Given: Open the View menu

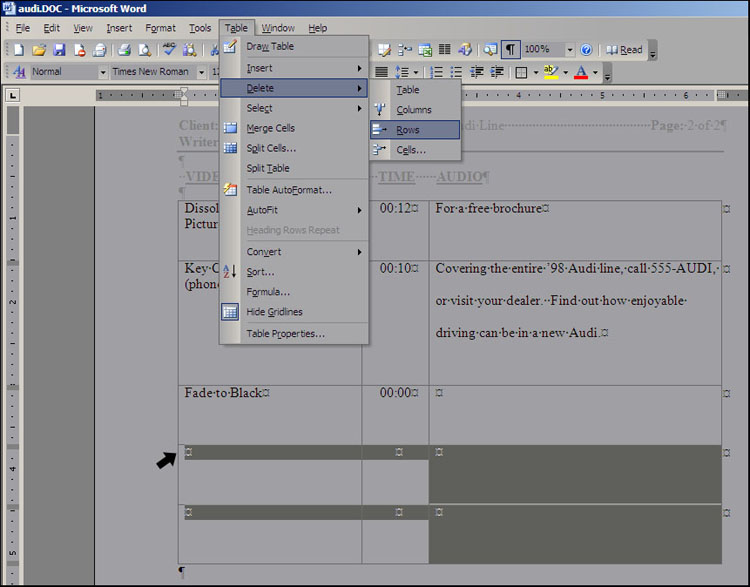Looking at the screenshot, I should (x=83, y=28).
